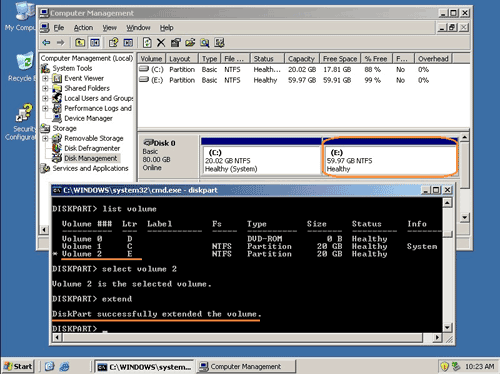500x374 pixels.
Task: Click disk pane scroll up arrow
Action: (x=465, y=137)
